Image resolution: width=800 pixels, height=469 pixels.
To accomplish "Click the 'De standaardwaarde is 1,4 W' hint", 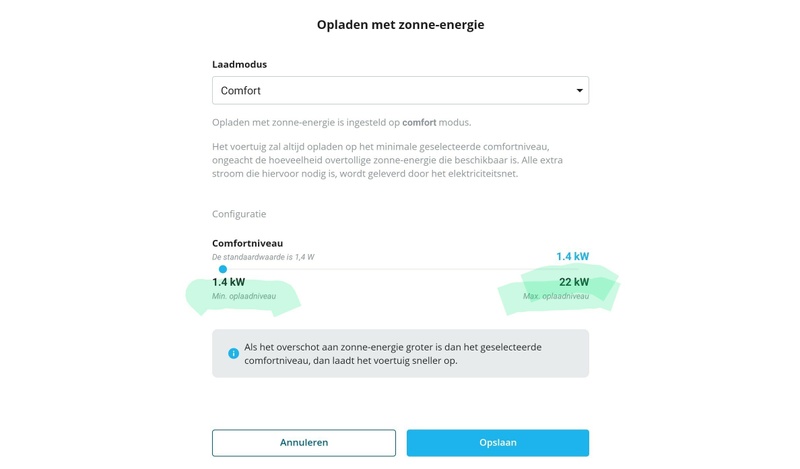I will pyautogui.click(x=263, y=257).
